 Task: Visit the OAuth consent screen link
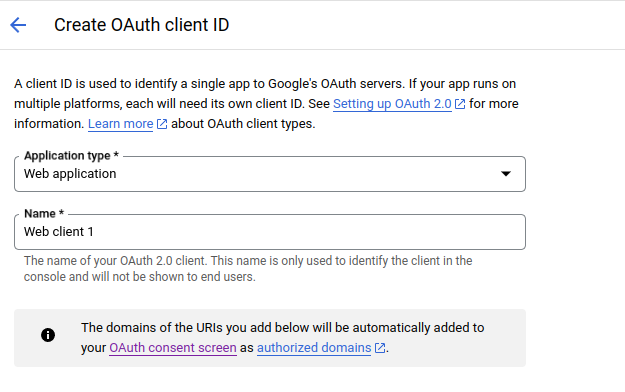(x=173, y=347)
